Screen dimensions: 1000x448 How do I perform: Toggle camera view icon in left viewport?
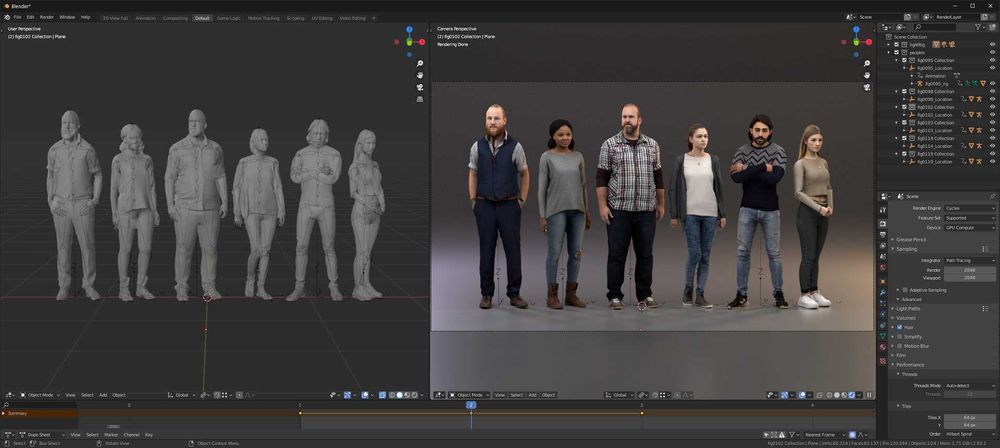[x=420, y=87]
